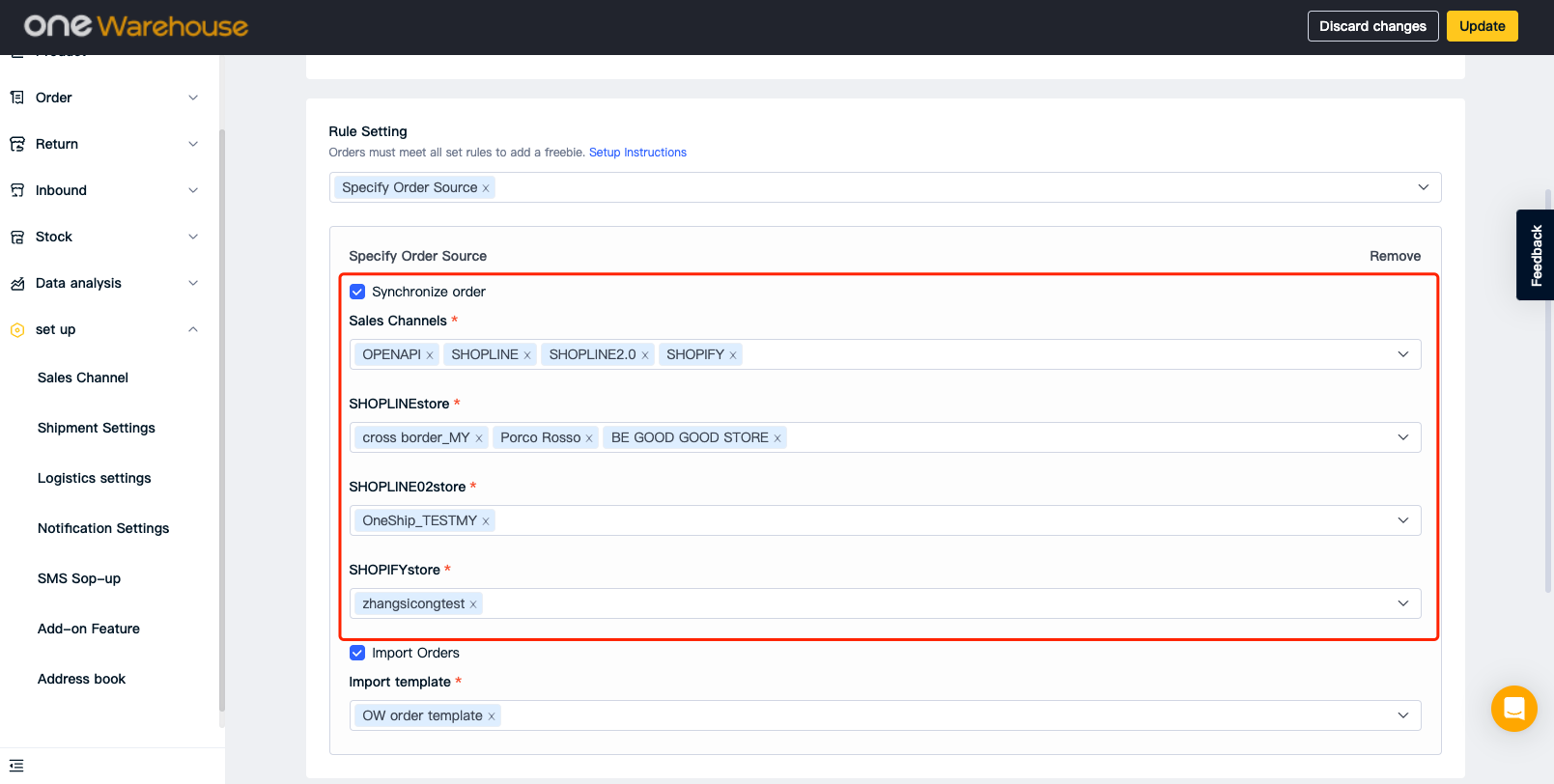Image resolution: width=1554 pixels, height=784 pixels.
Task: Click the Update button
Action: (x=1483, y=26)
